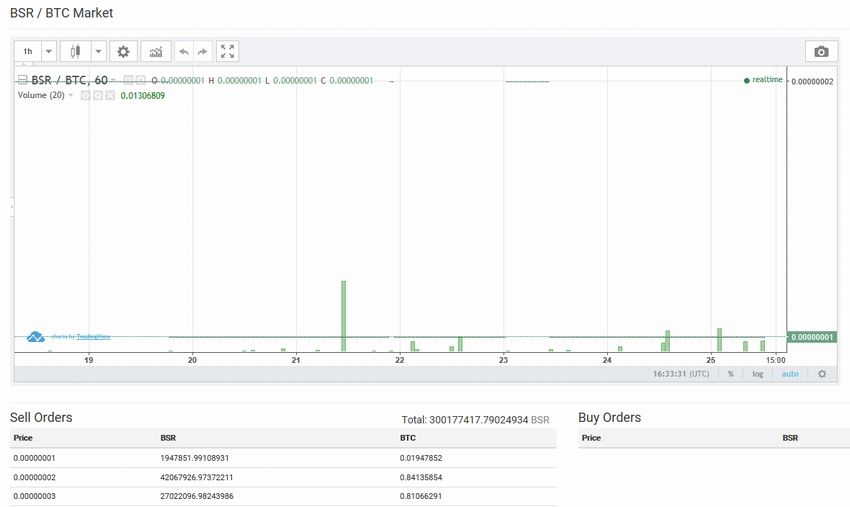Click the TradingView cloud logo
Viewport: 850px width, 507px height.
(36, 337)
